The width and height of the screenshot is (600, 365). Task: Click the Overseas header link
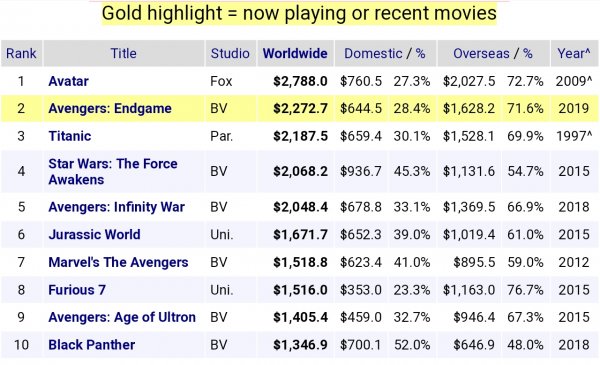point(481,53)
